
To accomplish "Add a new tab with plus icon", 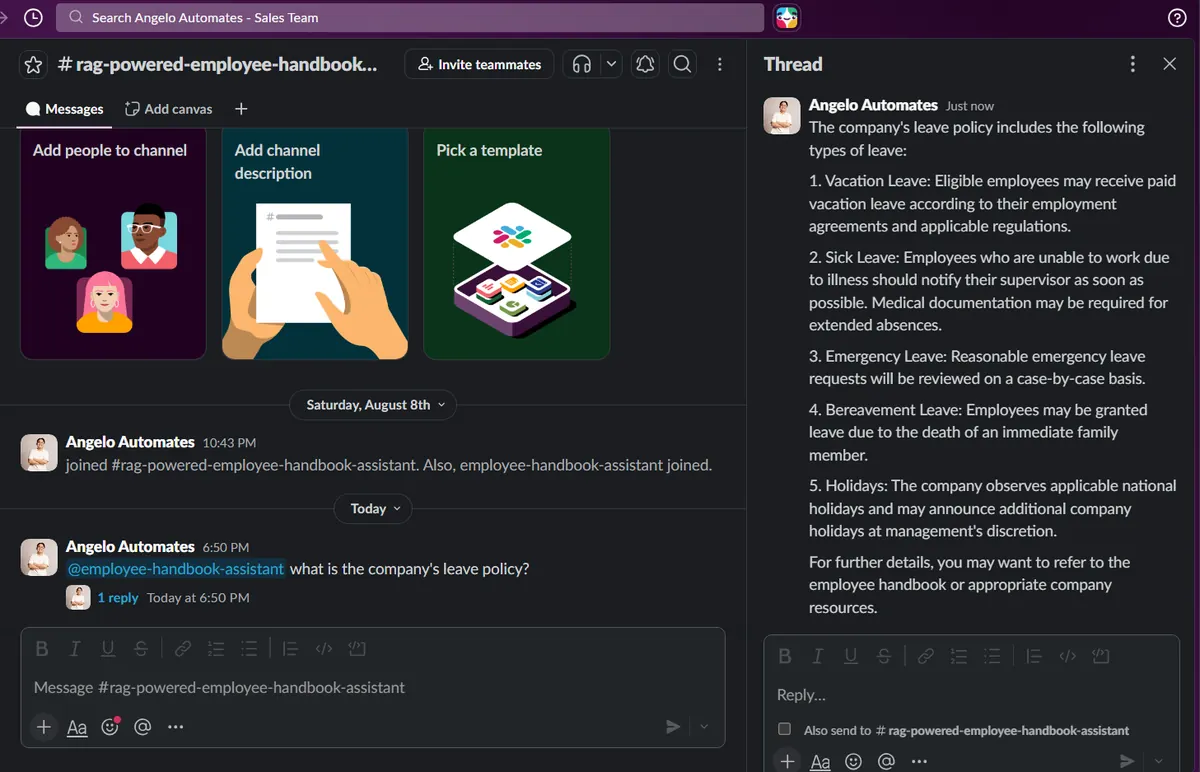I will (241, 109).
